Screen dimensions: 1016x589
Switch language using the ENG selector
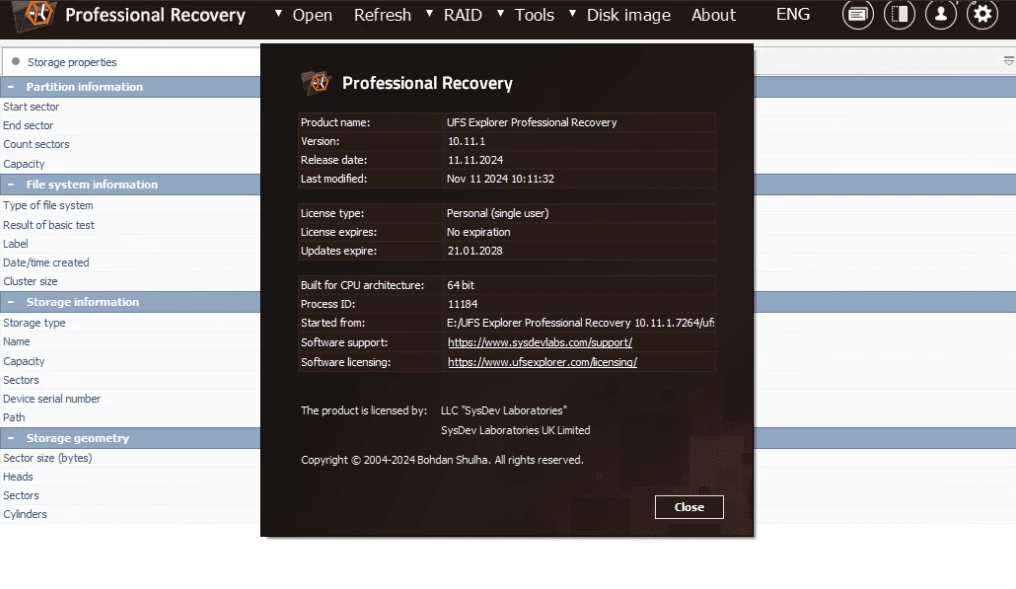[793, 15]
